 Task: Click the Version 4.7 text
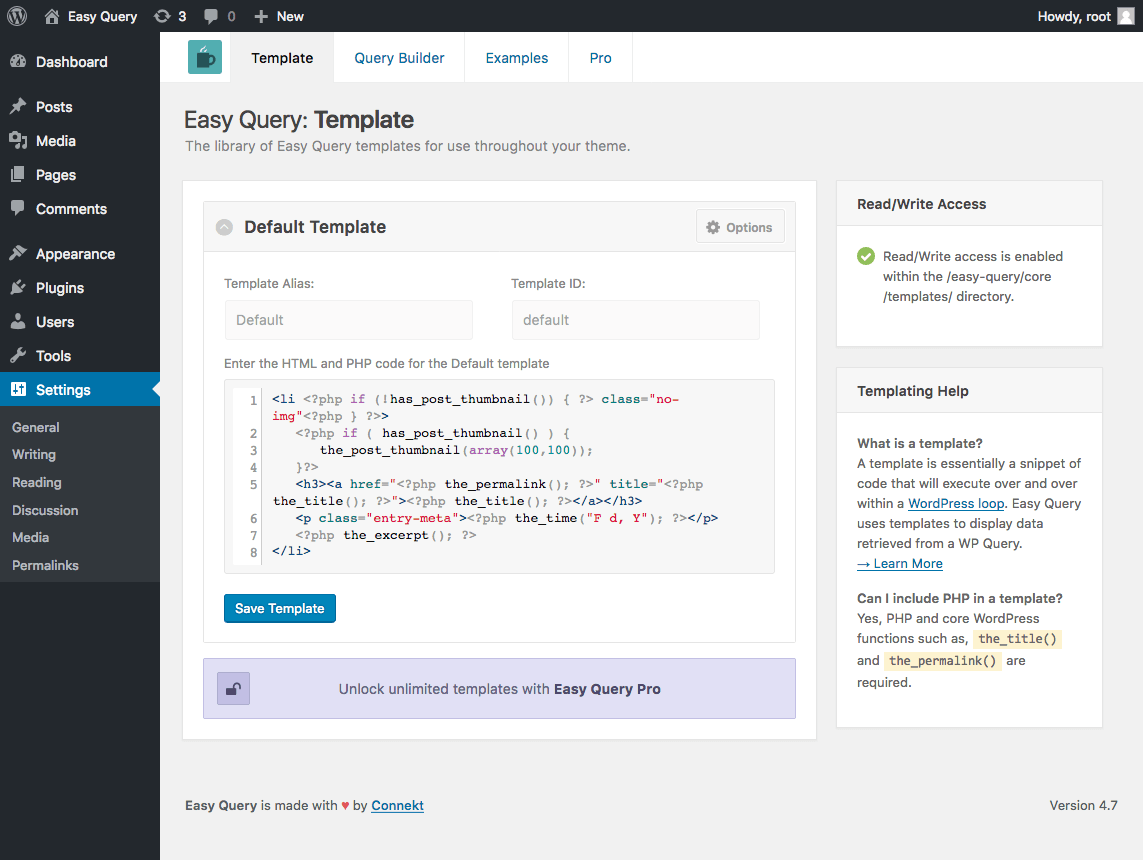1083,805
